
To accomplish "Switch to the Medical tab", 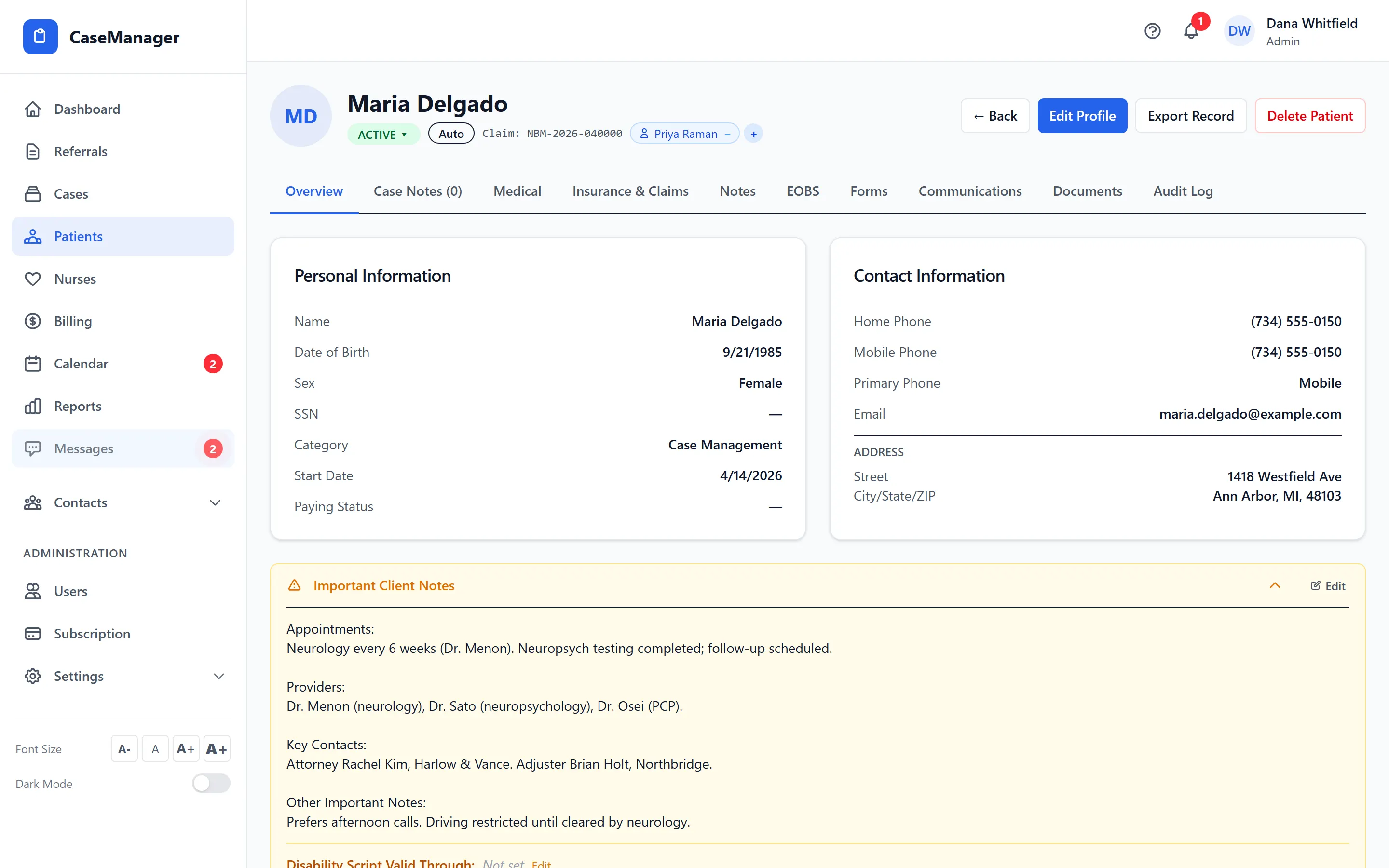I will (517, 191).
